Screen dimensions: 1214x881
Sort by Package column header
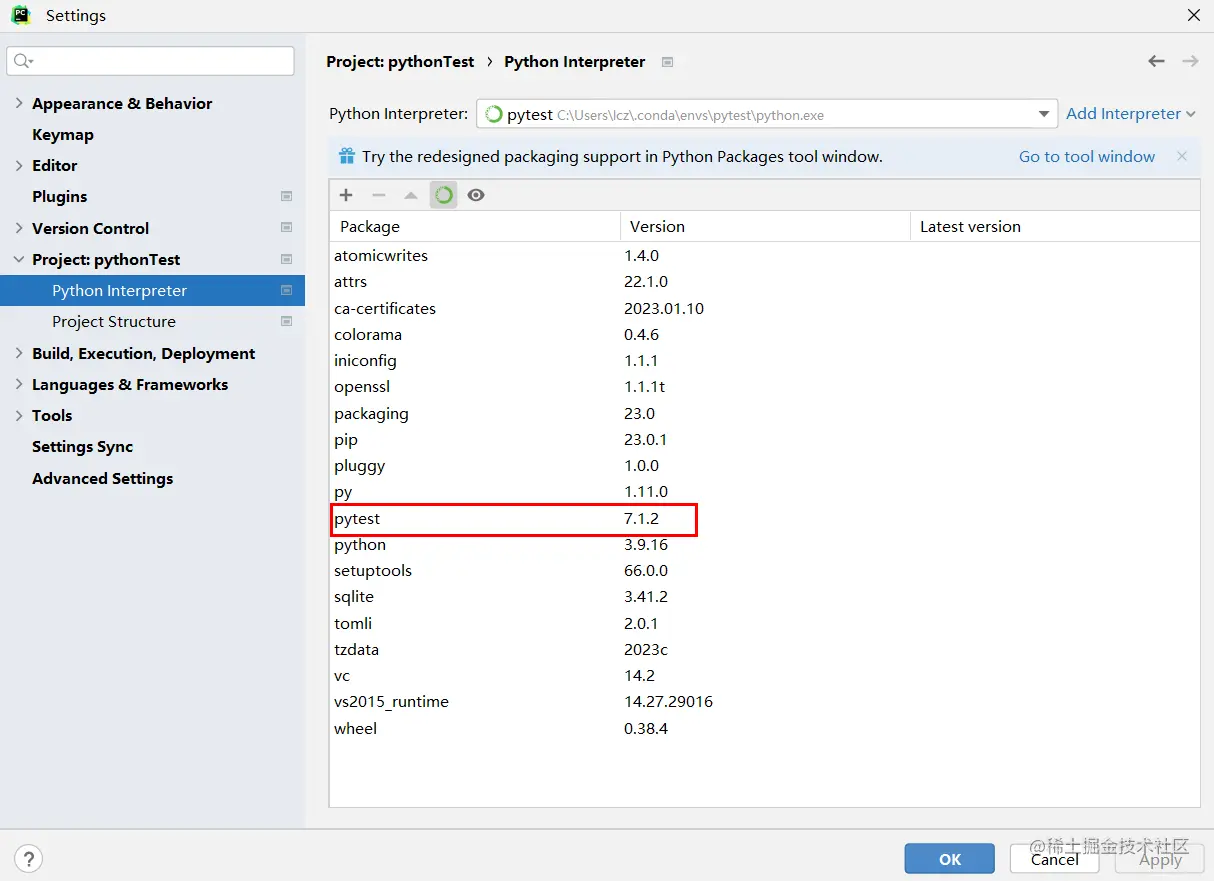pos(474,226)
